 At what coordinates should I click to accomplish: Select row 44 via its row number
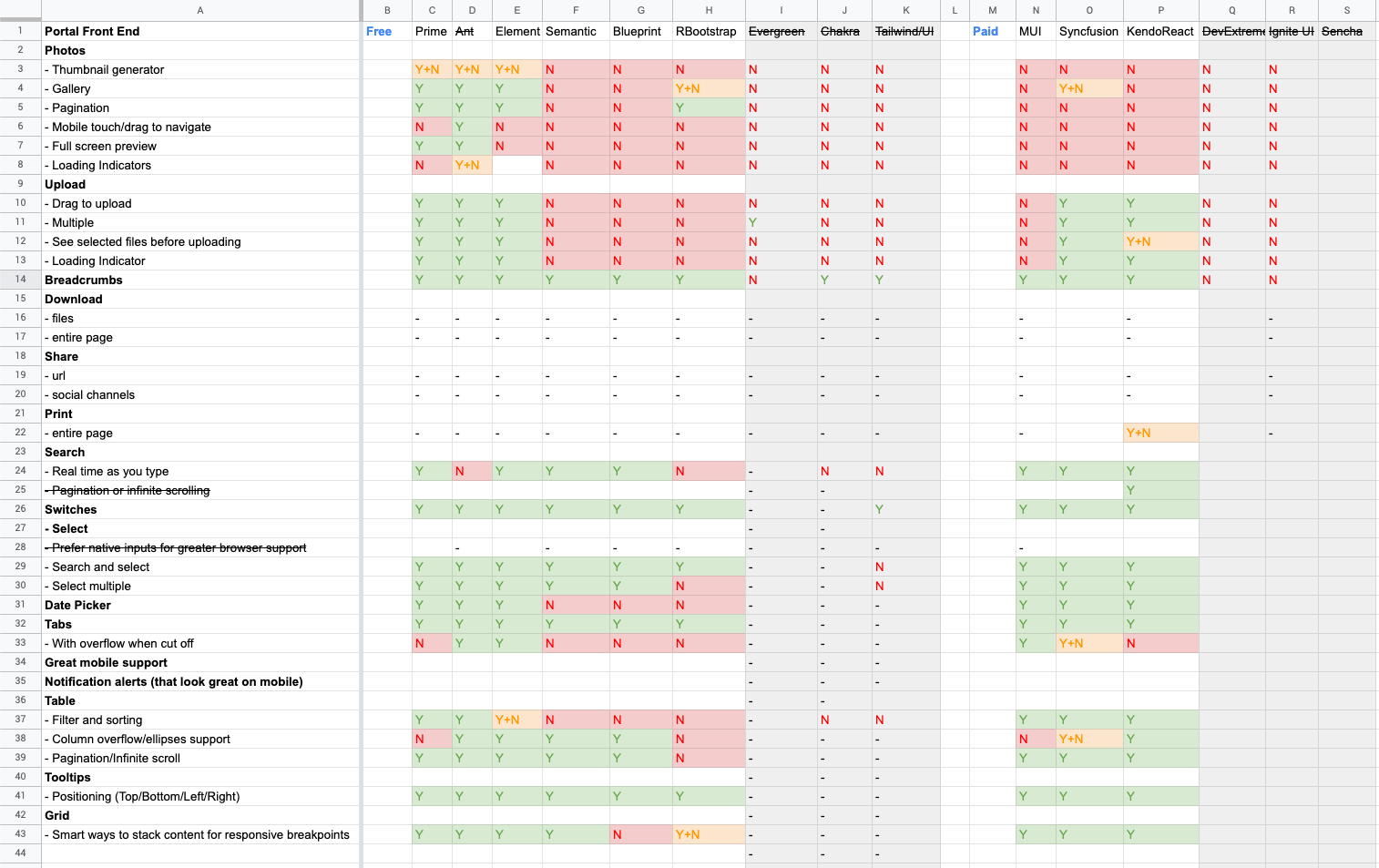point(20,853)
